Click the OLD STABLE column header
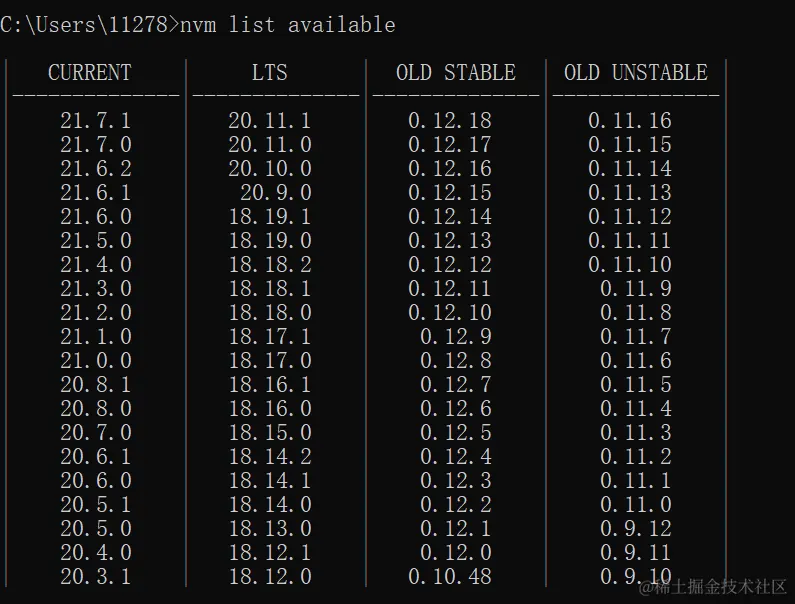 click(x=456, y=73)
